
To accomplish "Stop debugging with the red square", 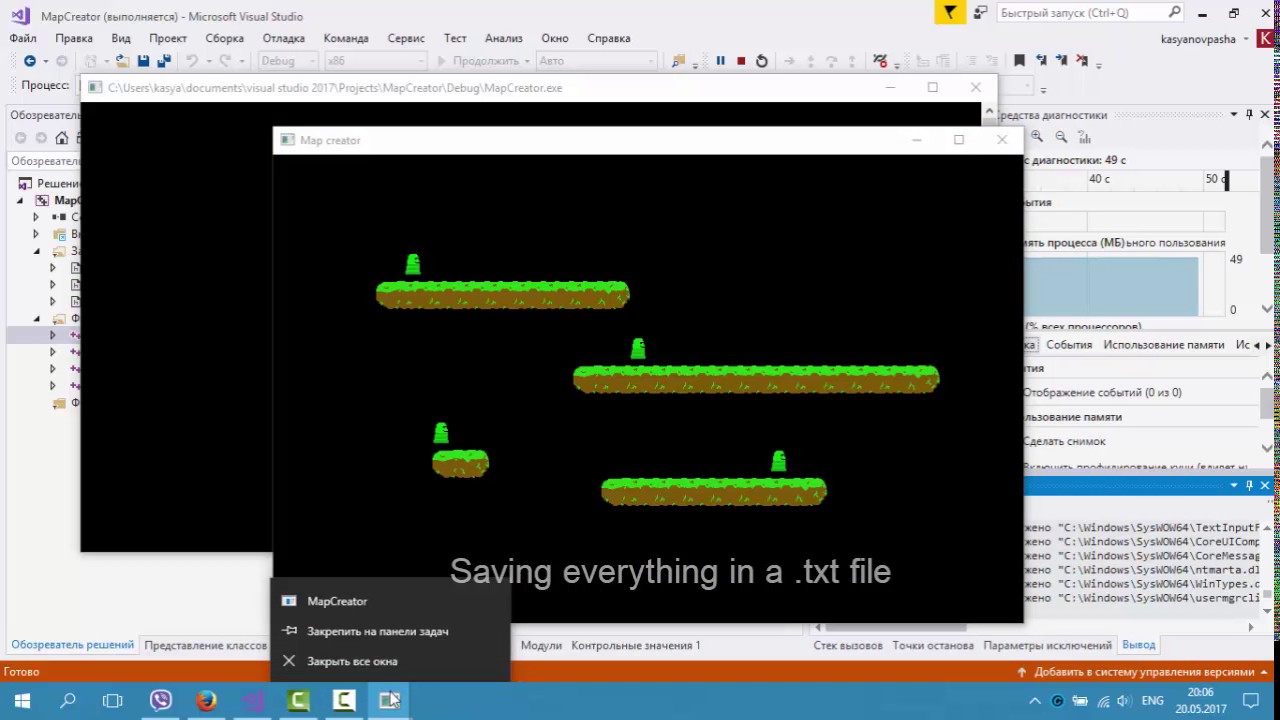I will 741,61.
